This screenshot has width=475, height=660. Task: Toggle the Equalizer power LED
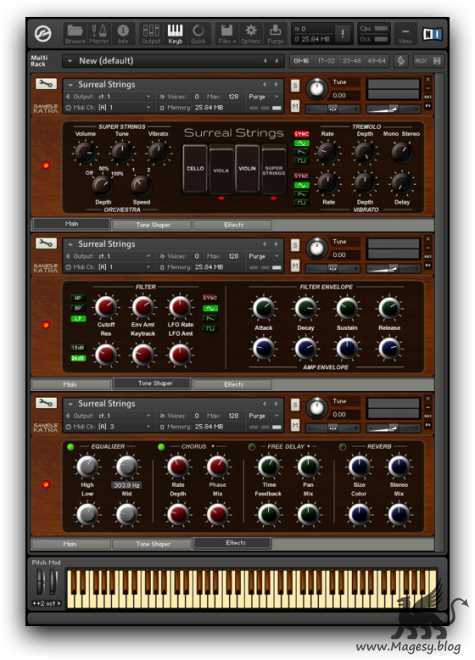tap(70, 447)
